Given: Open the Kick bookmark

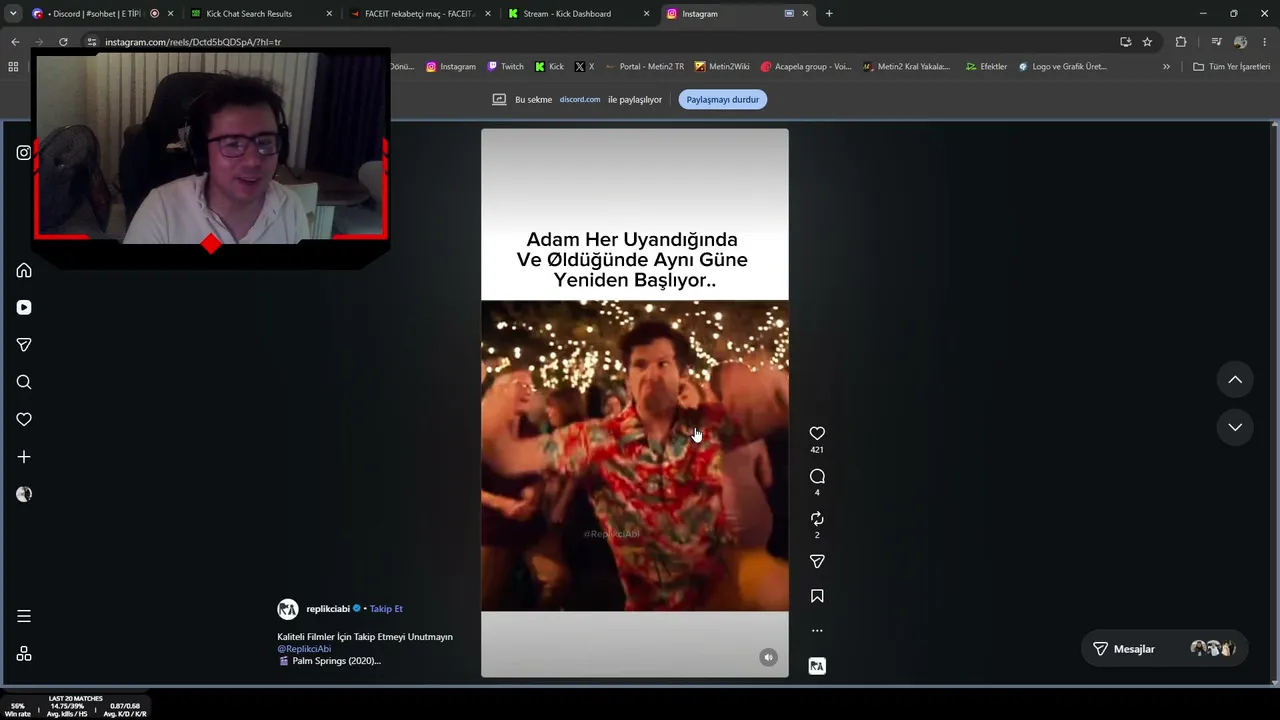Looking at the screenshot, I should pos(550,67).
